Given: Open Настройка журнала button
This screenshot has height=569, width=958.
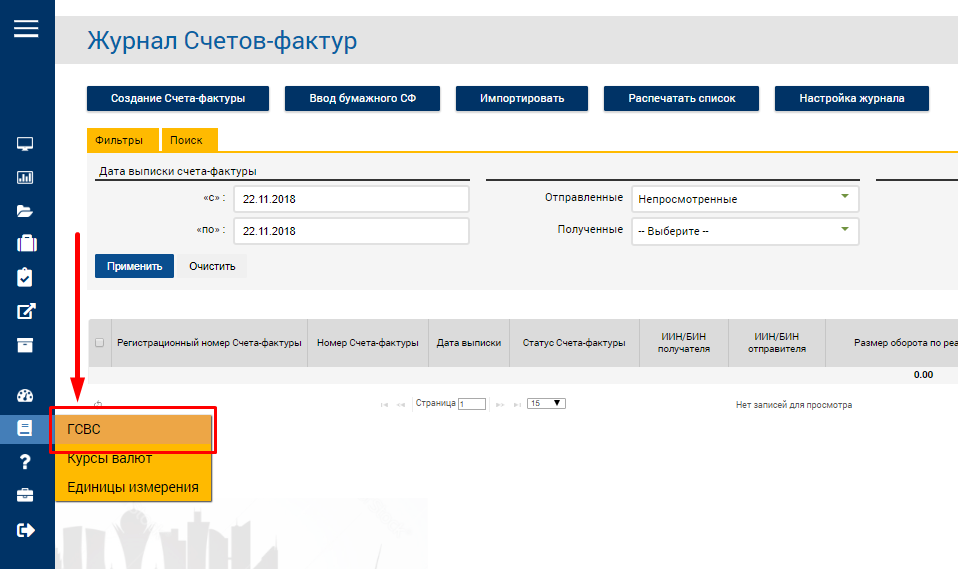Looking at the screenshot, I should [x=852, y=98].
